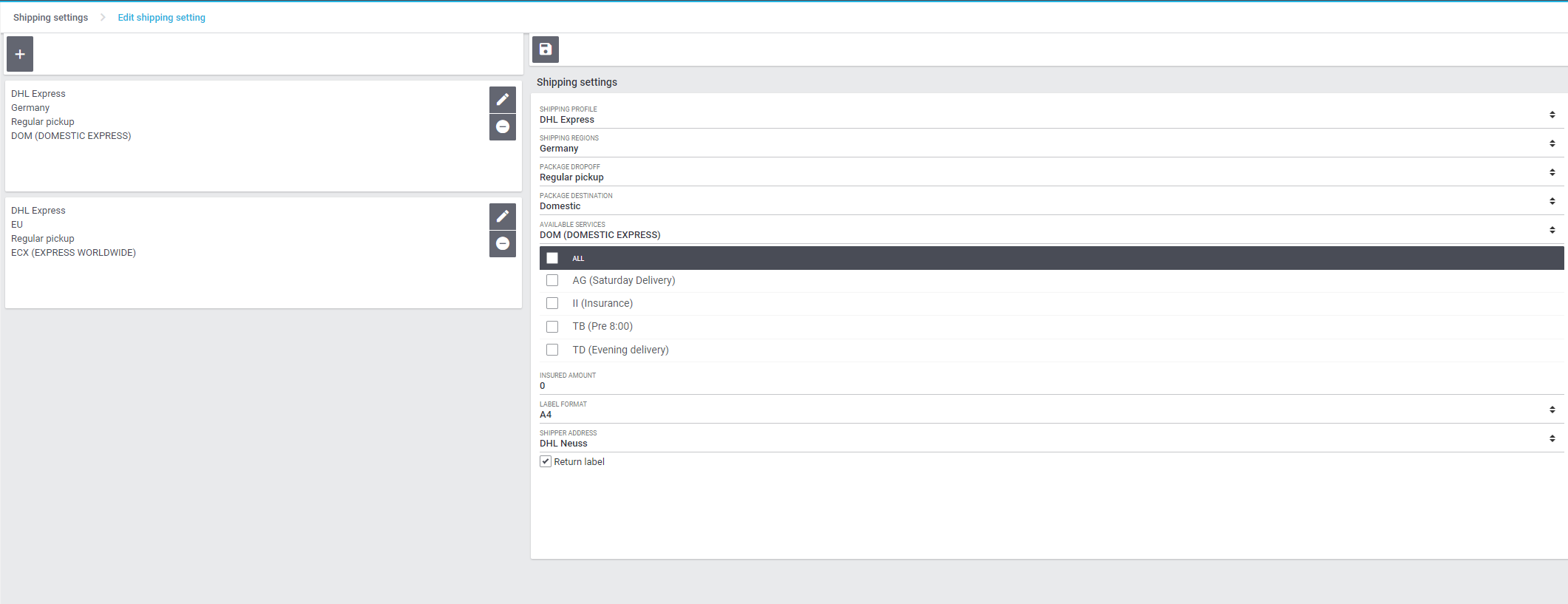Edit the DHL Express EU entry pencil icon
Screen dimensions: 1568x604
[503, 216]
